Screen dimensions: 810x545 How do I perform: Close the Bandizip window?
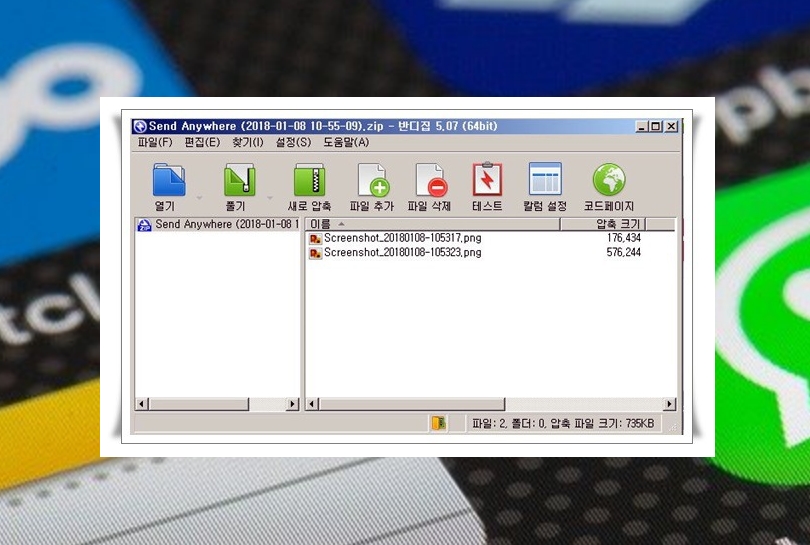[671, 126]
